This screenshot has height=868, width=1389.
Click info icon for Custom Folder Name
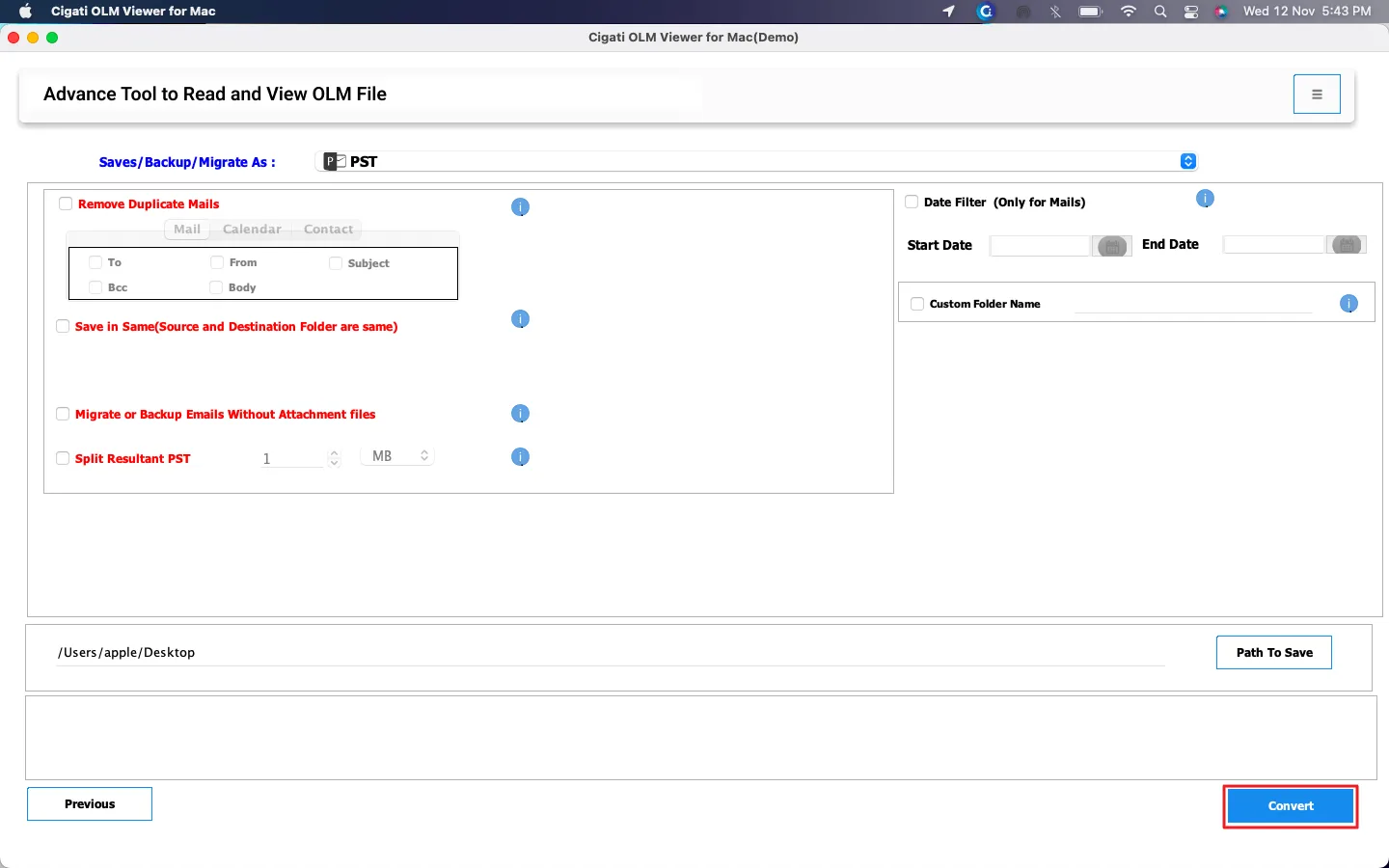click(x=1348, y=304)
